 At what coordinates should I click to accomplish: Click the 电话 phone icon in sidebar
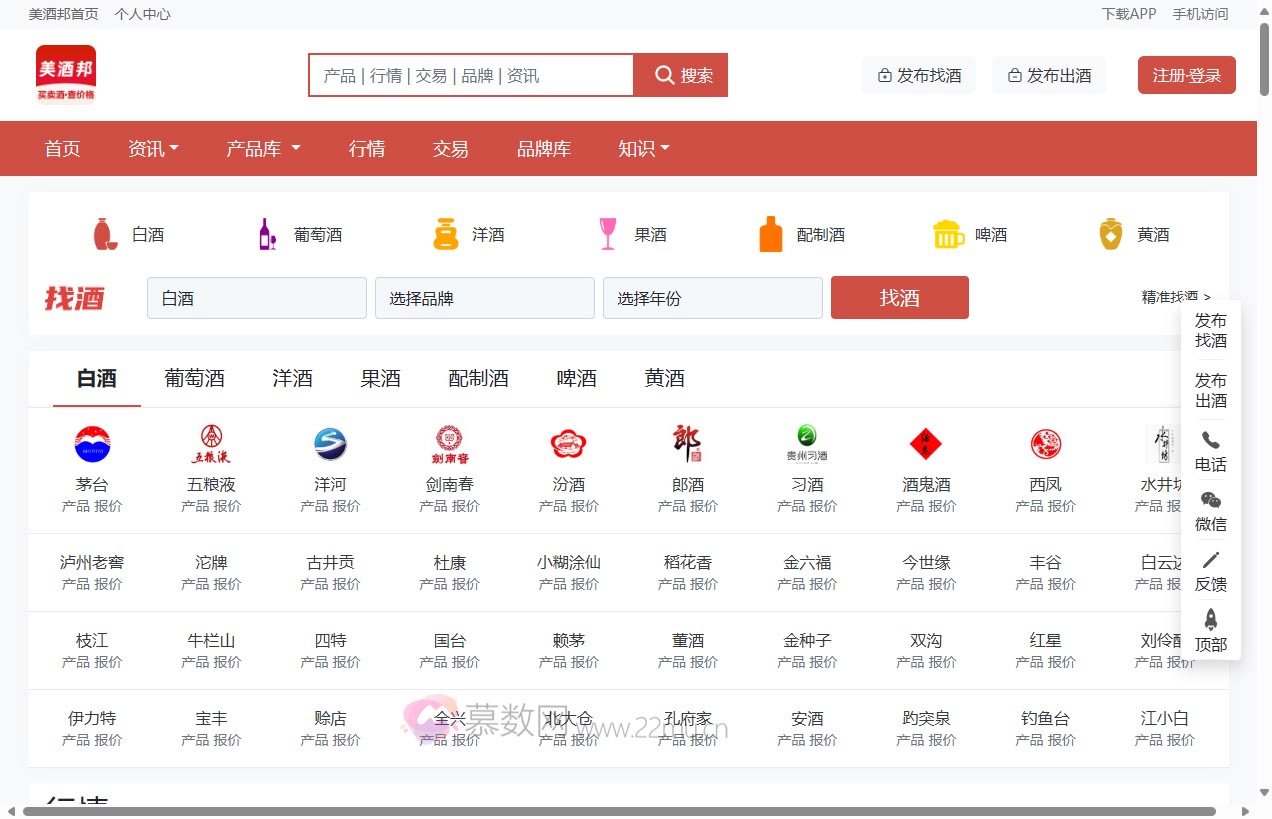tap(1210, 441)
